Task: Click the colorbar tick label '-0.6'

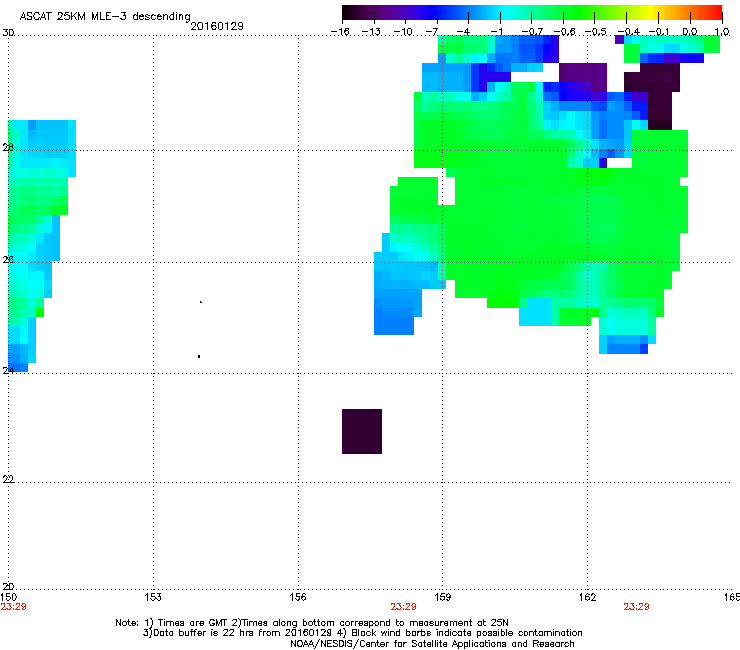Action: [564, 32]
